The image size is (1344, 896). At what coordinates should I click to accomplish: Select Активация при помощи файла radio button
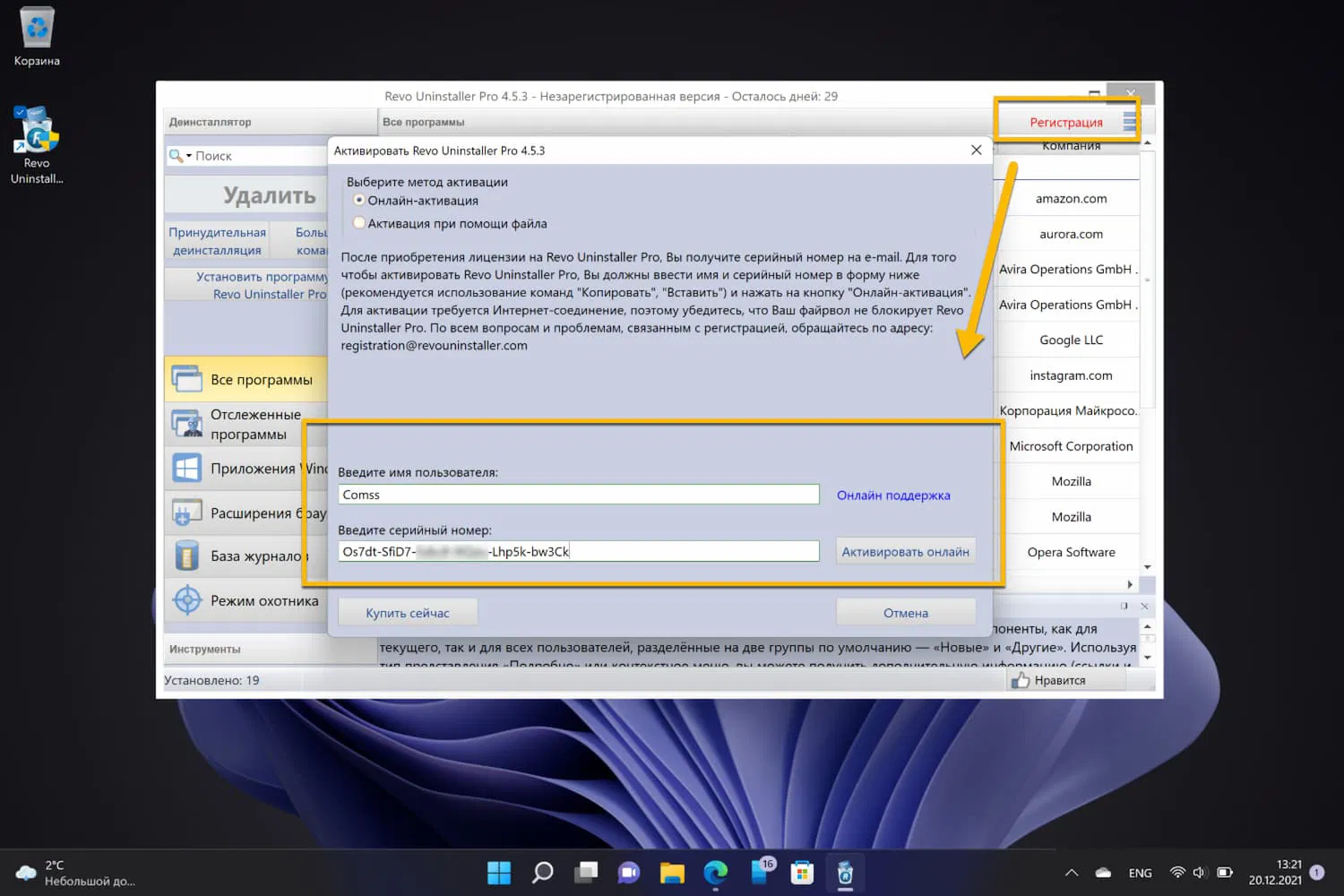(359, 223)
